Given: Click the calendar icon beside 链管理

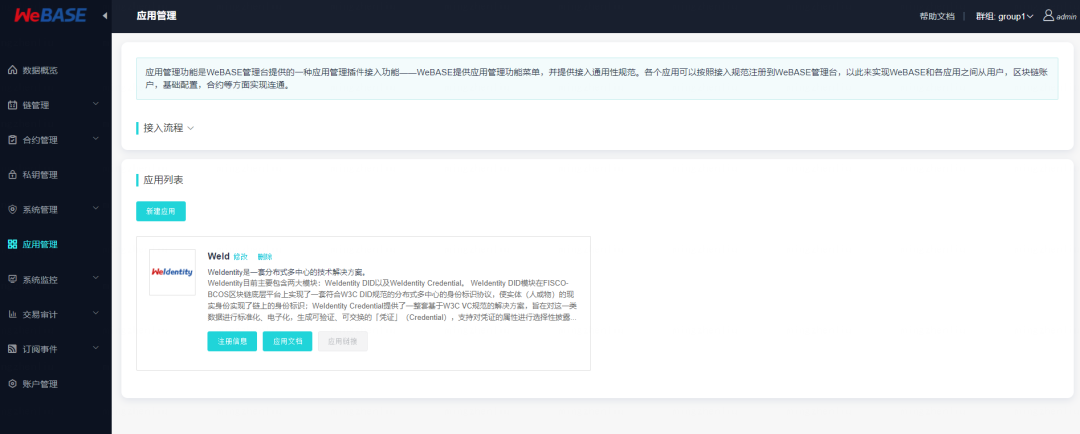Looking at the screenshot, I should (12, 105).
